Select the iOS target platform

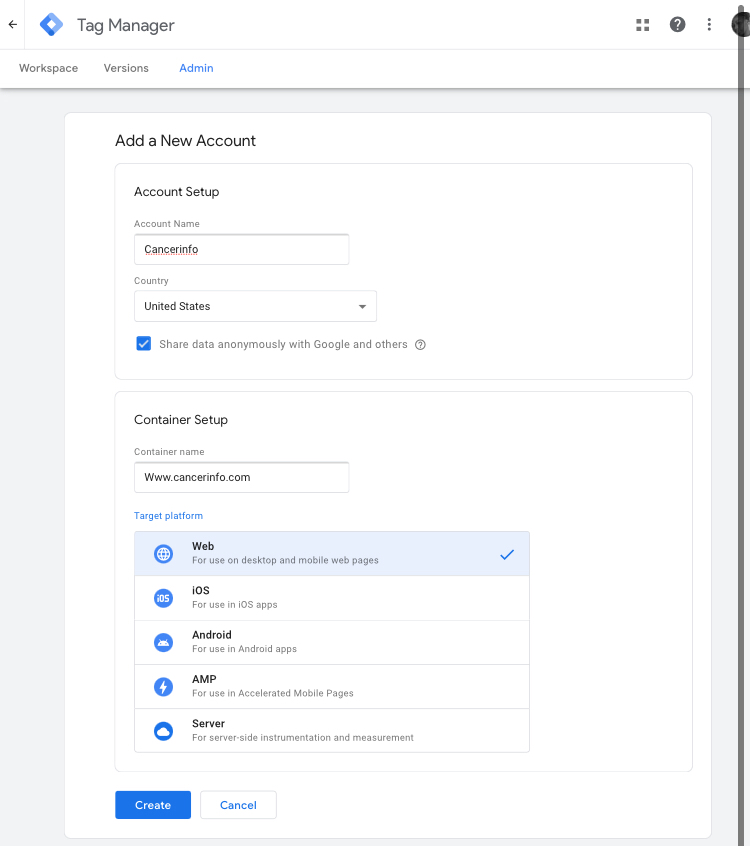point(332,598)
